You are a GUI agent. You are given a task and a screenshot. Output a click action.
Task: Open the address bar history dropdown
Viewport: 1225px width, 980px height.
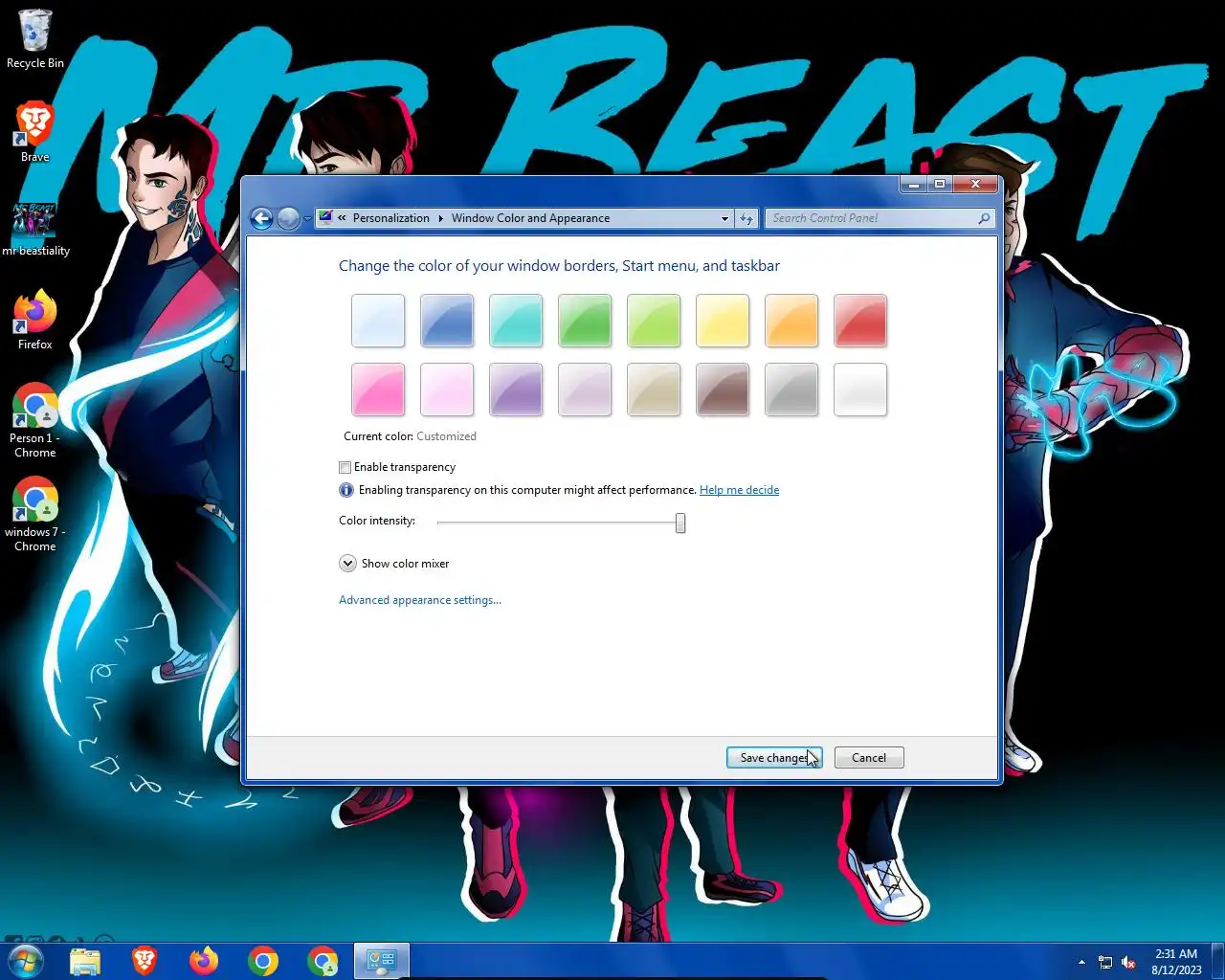tap(724, 218)
